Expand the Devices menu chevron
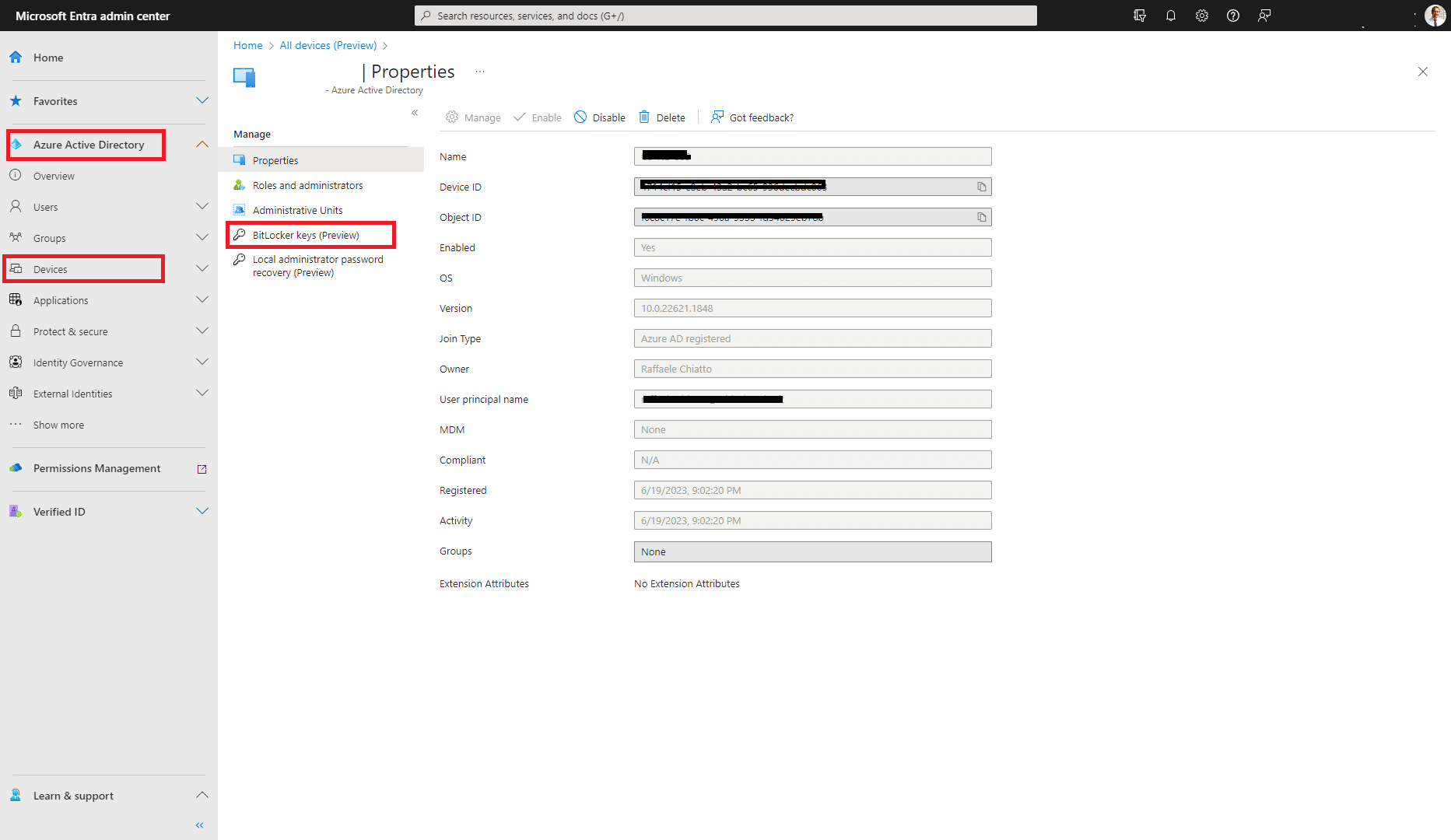1451x840 pixels. 202,269
